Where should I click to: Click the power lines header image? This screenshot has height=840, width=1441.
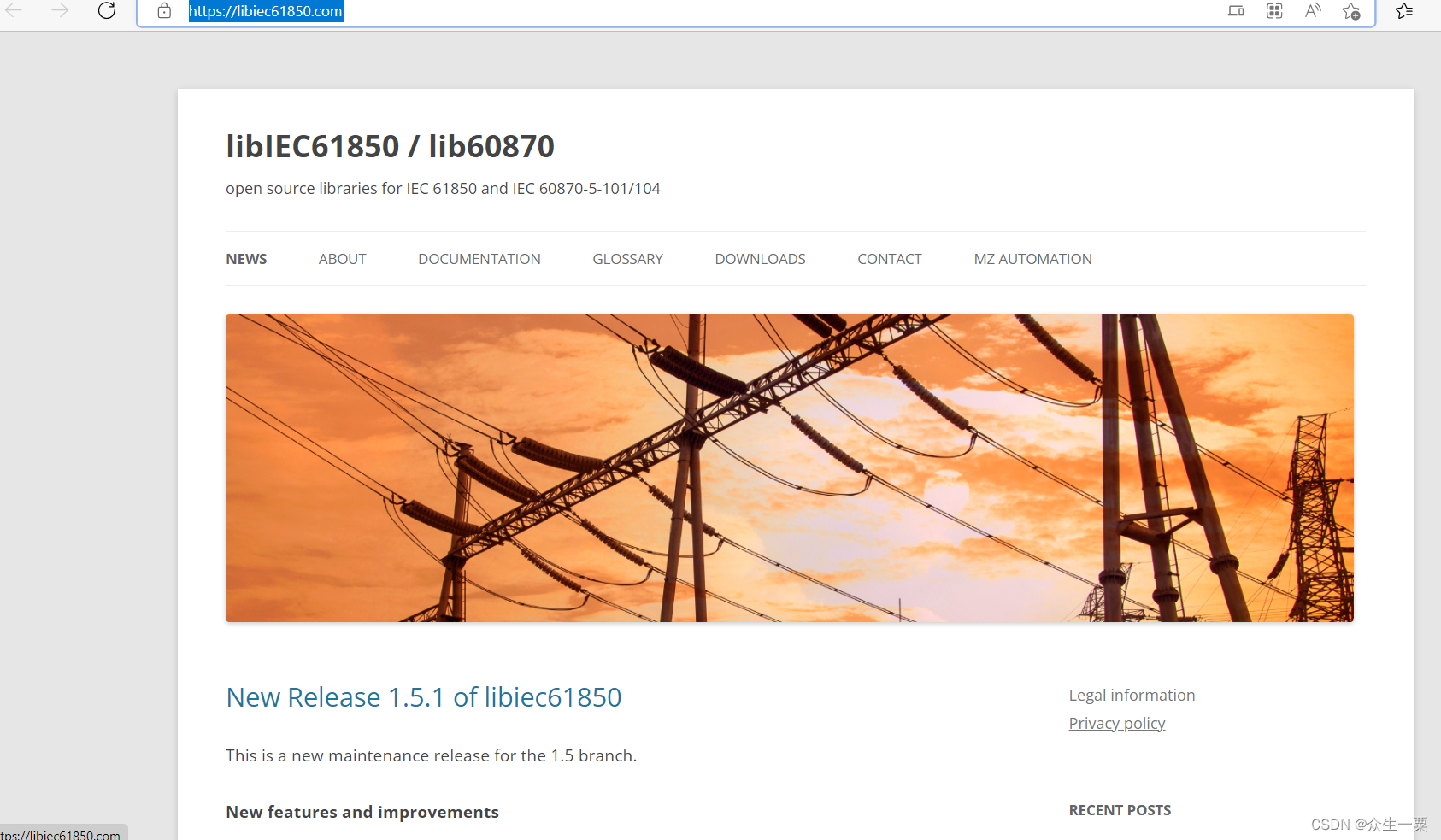click(790, 468)
